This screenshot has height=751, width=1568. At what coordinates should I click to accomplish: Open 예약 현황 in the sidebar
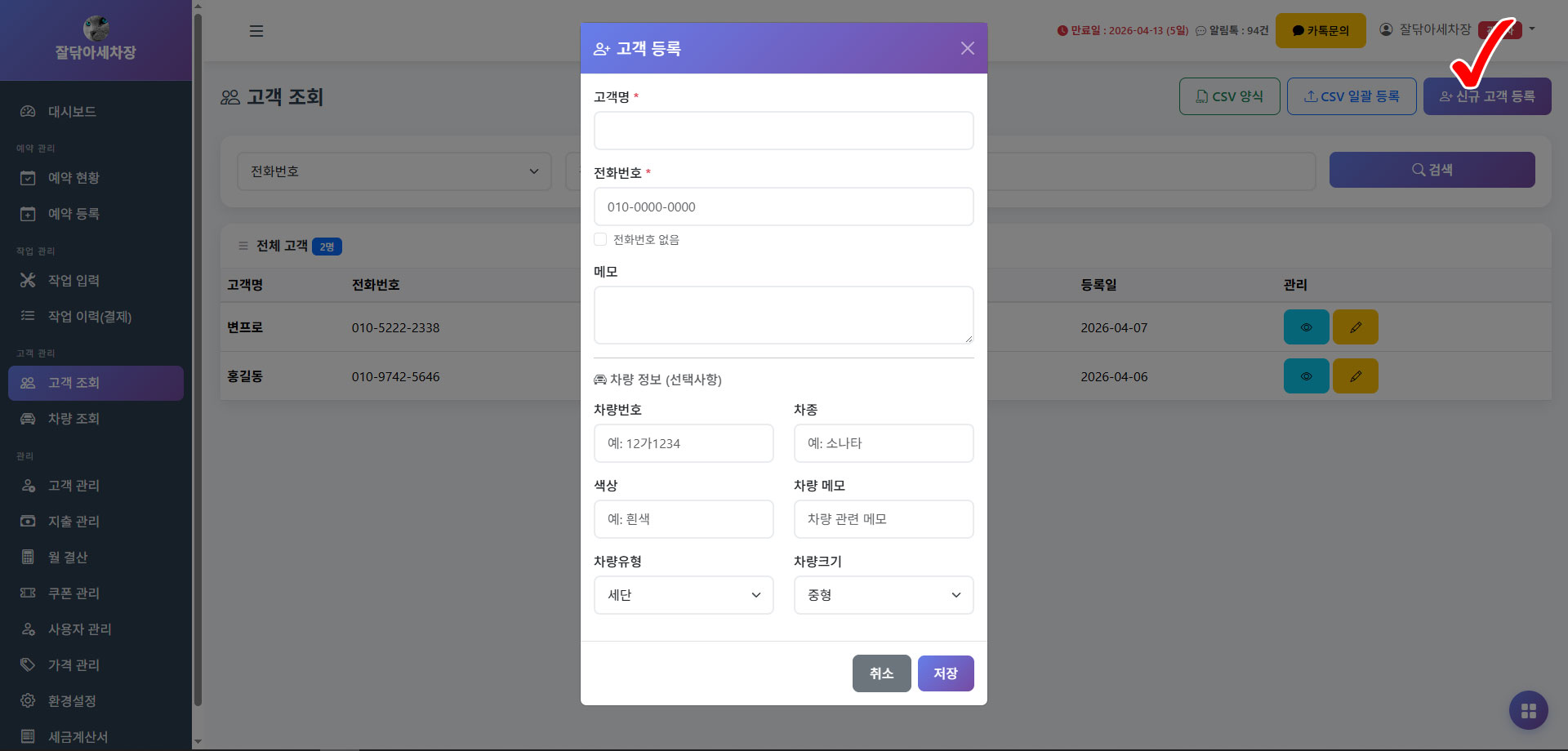(73, 178)
